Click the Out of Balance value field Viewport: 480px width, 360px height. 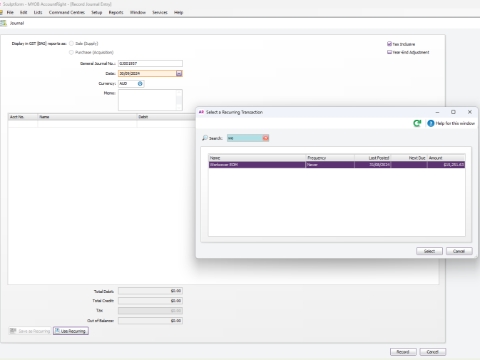point(150,321)
